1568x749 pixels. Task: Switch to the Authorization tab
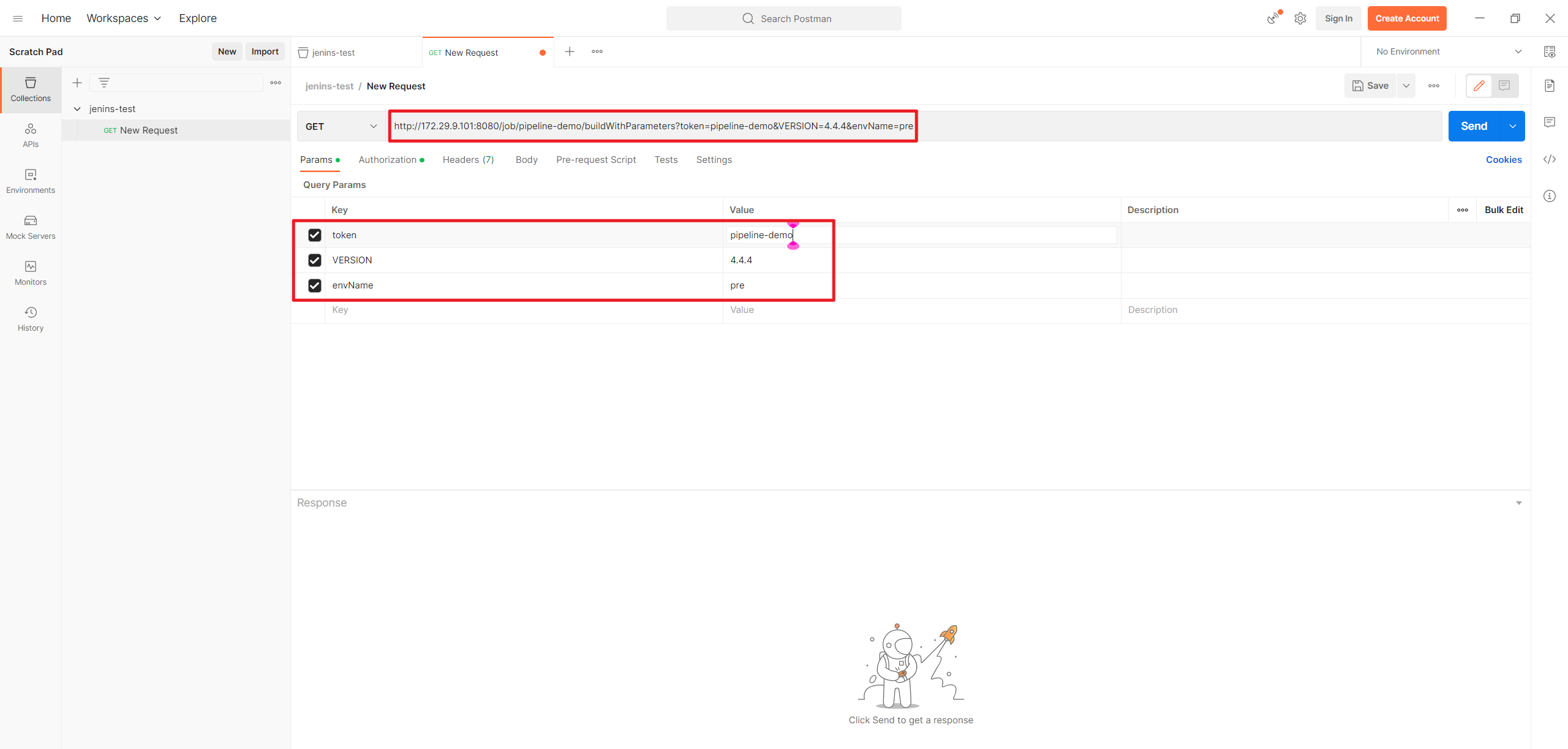[391, 160]
